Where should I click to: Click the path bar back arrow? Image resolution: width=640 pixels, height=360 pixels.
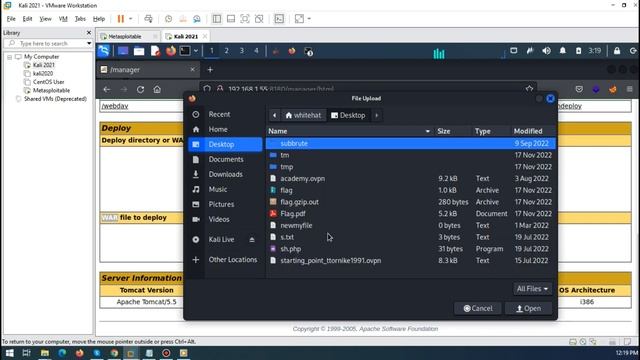coord(274,116)
